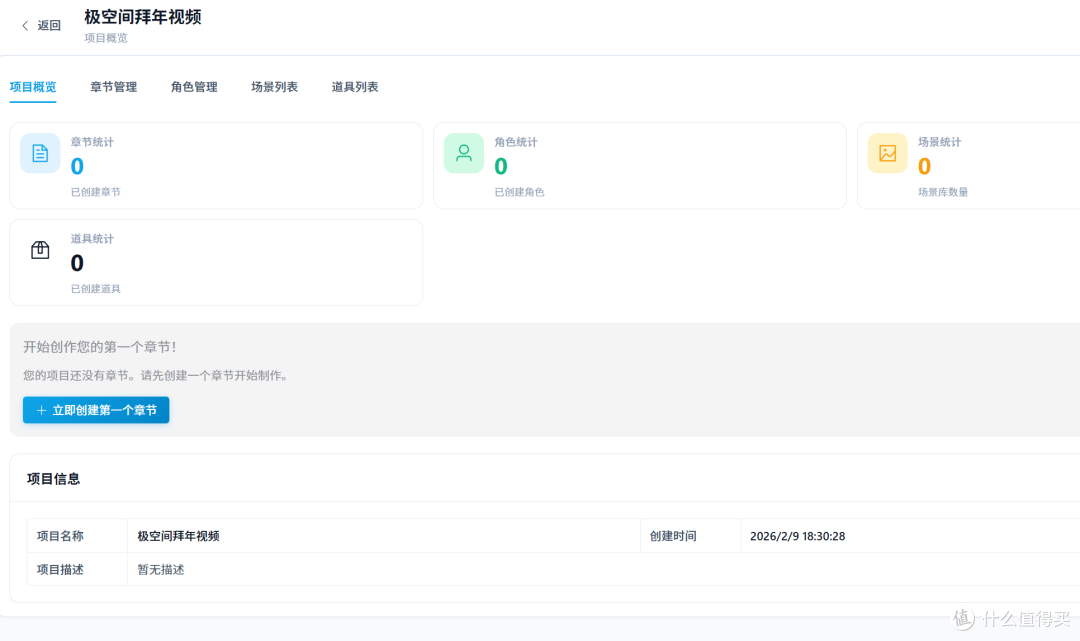1080x641 pixels.
Task: Click the 项目描述 table label
Action: (x=60, y=569)
